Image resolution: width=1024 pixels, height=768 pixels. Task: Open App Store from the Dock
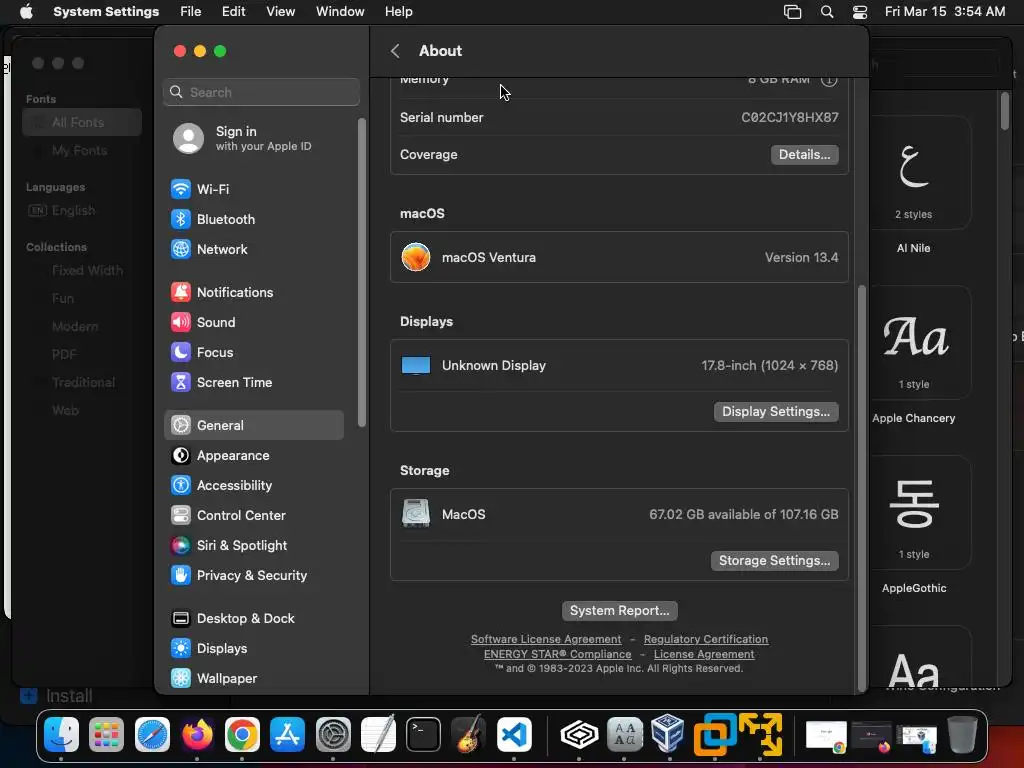pyautogui.click(x=287, y=735)
